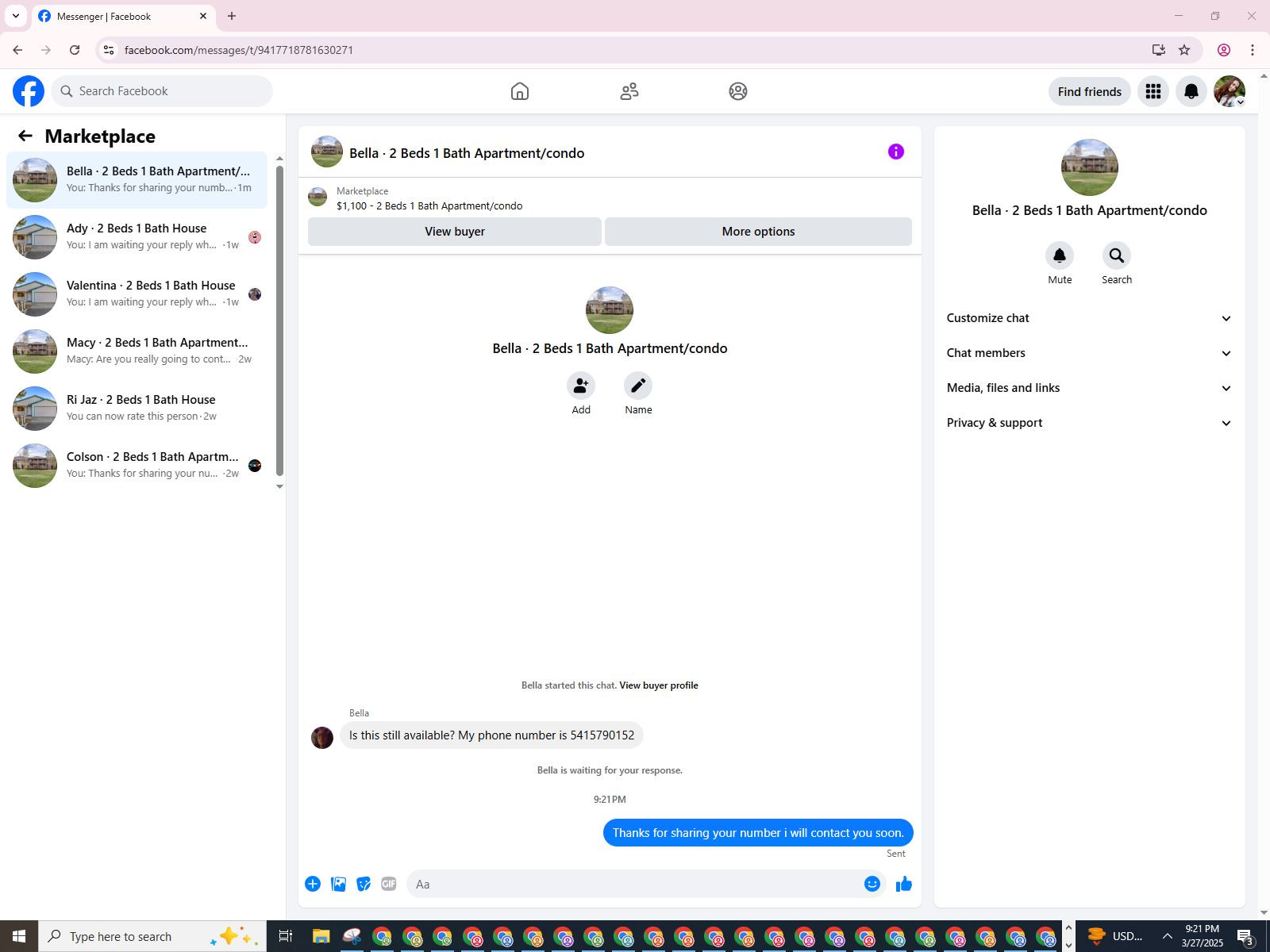Click the back arrow beside Marketplace
The image size is (1270, 952).
point(25,136)
